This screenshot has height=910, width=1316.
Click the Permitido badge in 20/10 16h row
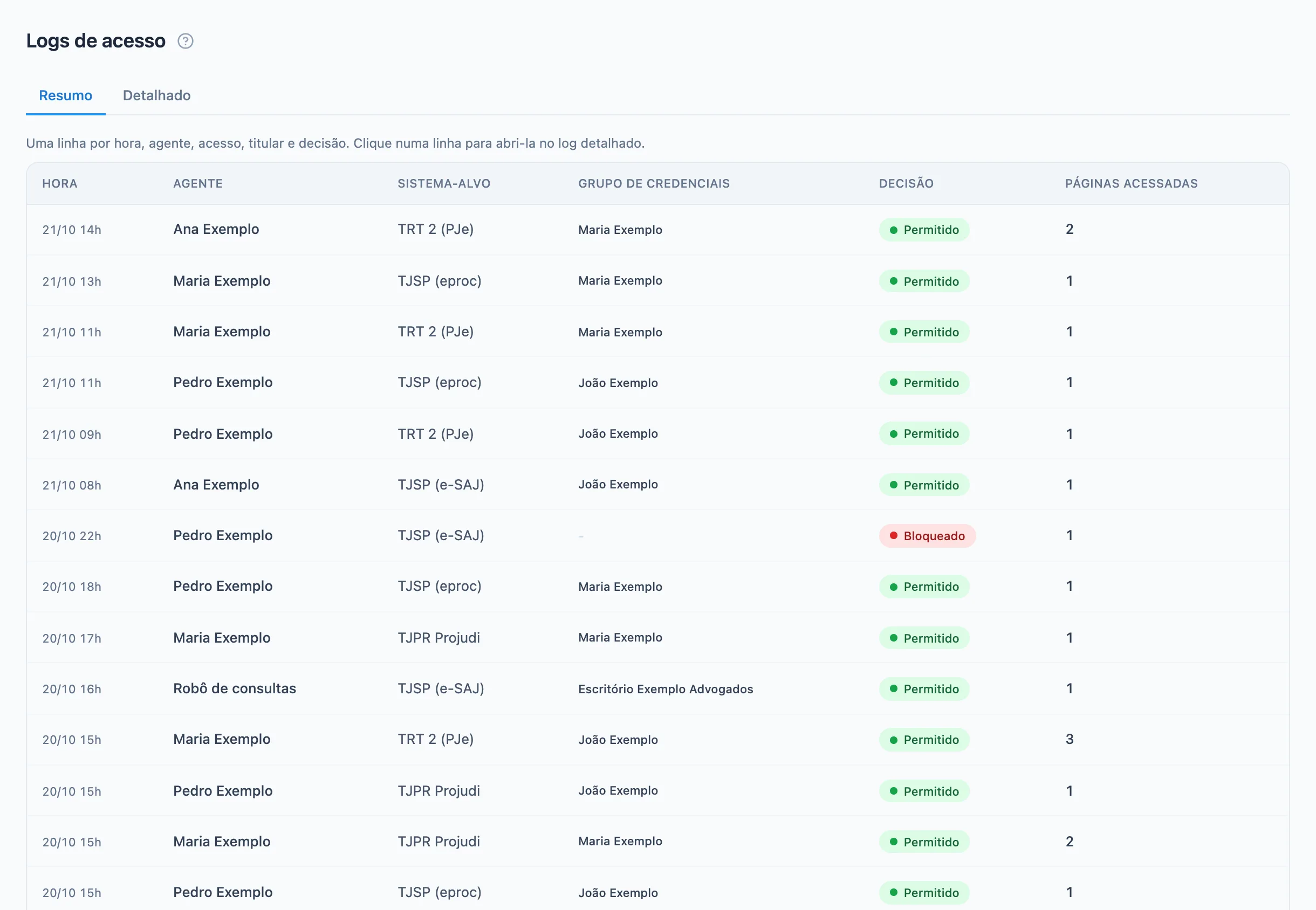pos(923,689)
